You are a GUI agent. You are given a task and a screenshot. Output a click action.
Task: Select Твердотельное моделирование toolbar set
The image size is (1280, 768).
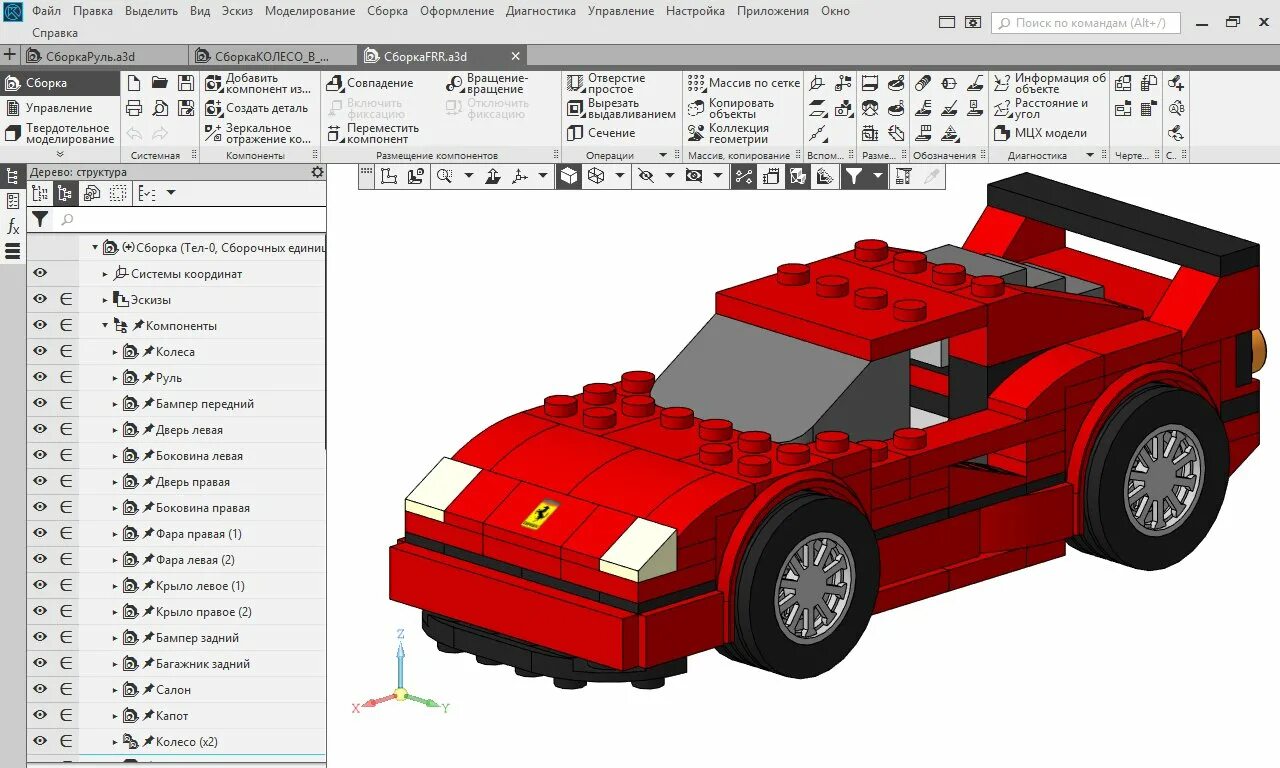(59, 133)
